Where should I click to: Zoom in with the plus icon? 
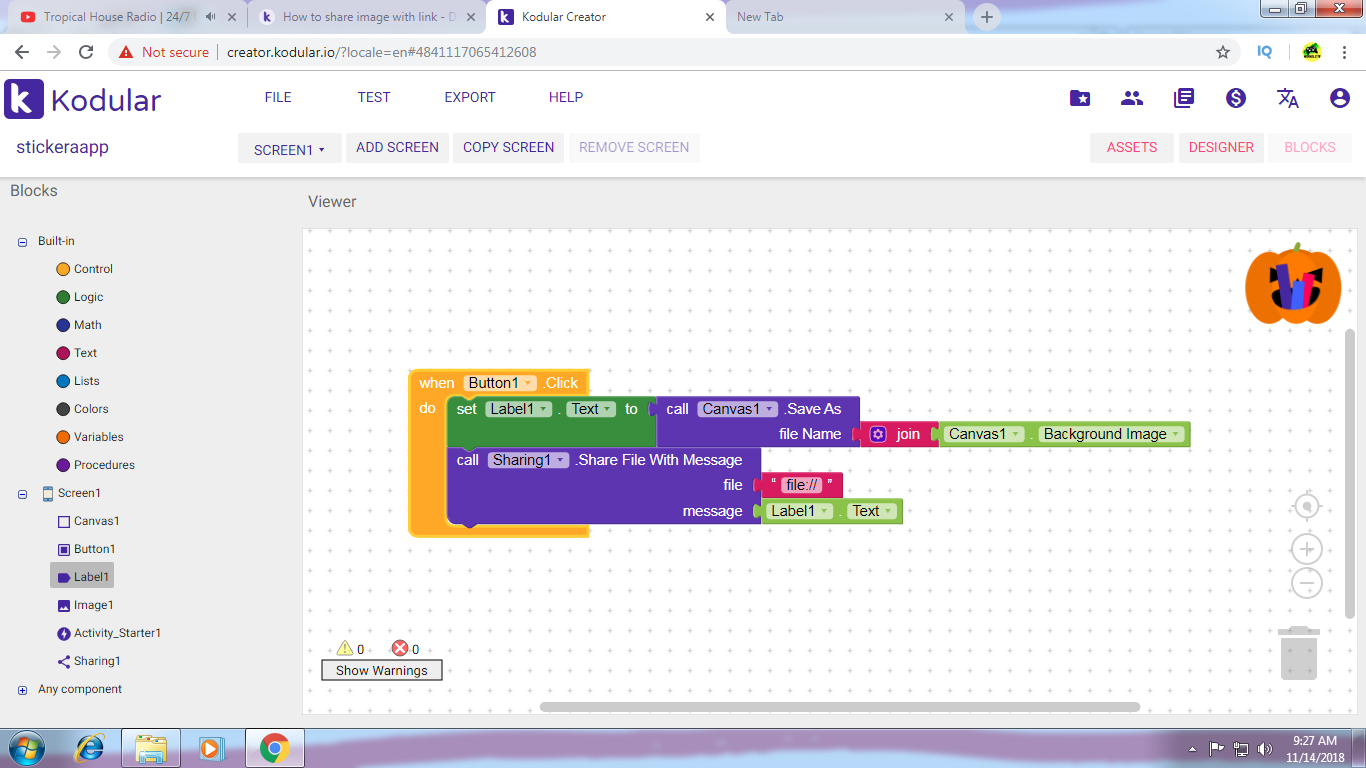click(x=1307, y=549)
